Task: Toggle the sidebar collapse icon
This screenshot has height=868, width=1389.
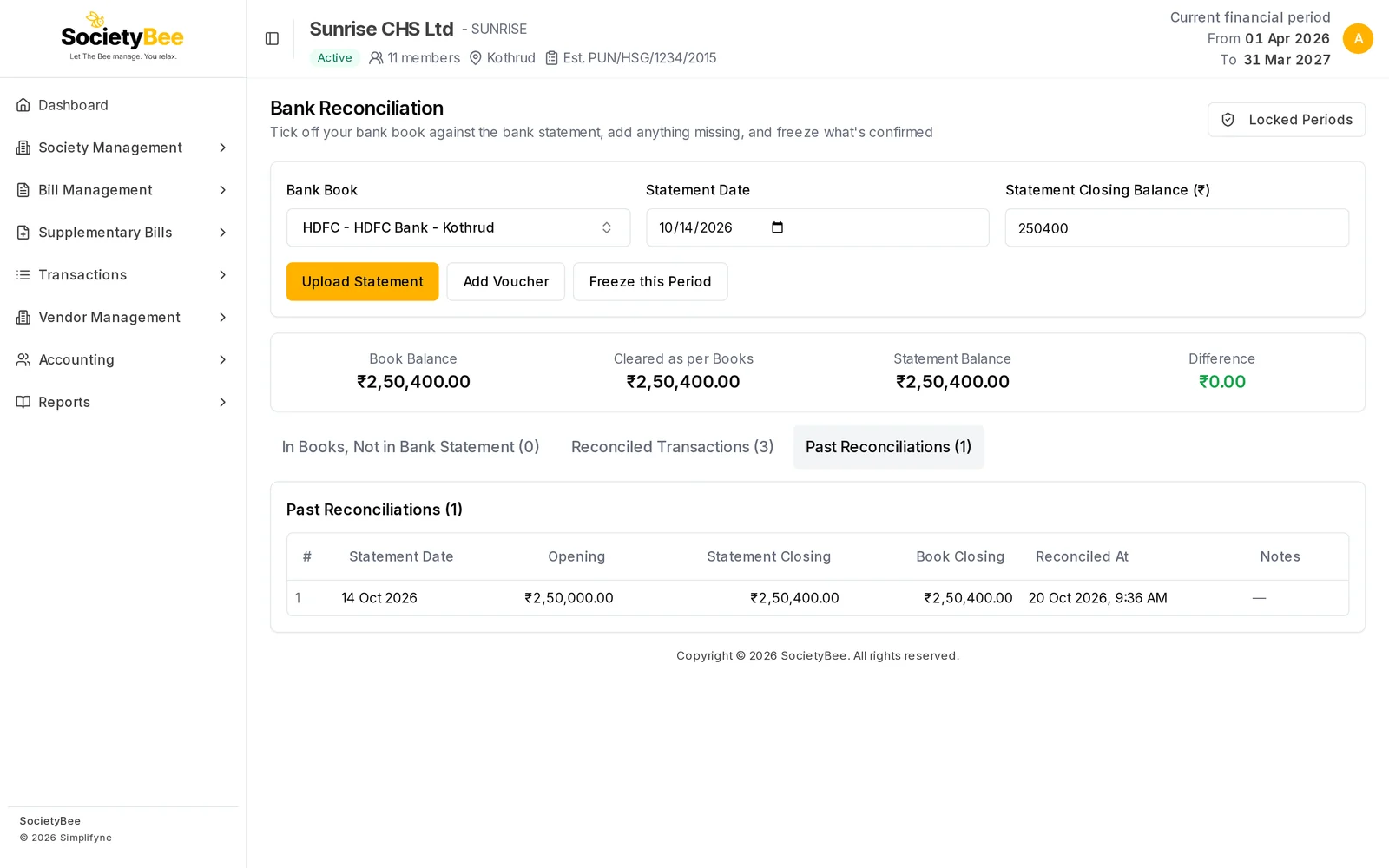Action: point(272,39)
